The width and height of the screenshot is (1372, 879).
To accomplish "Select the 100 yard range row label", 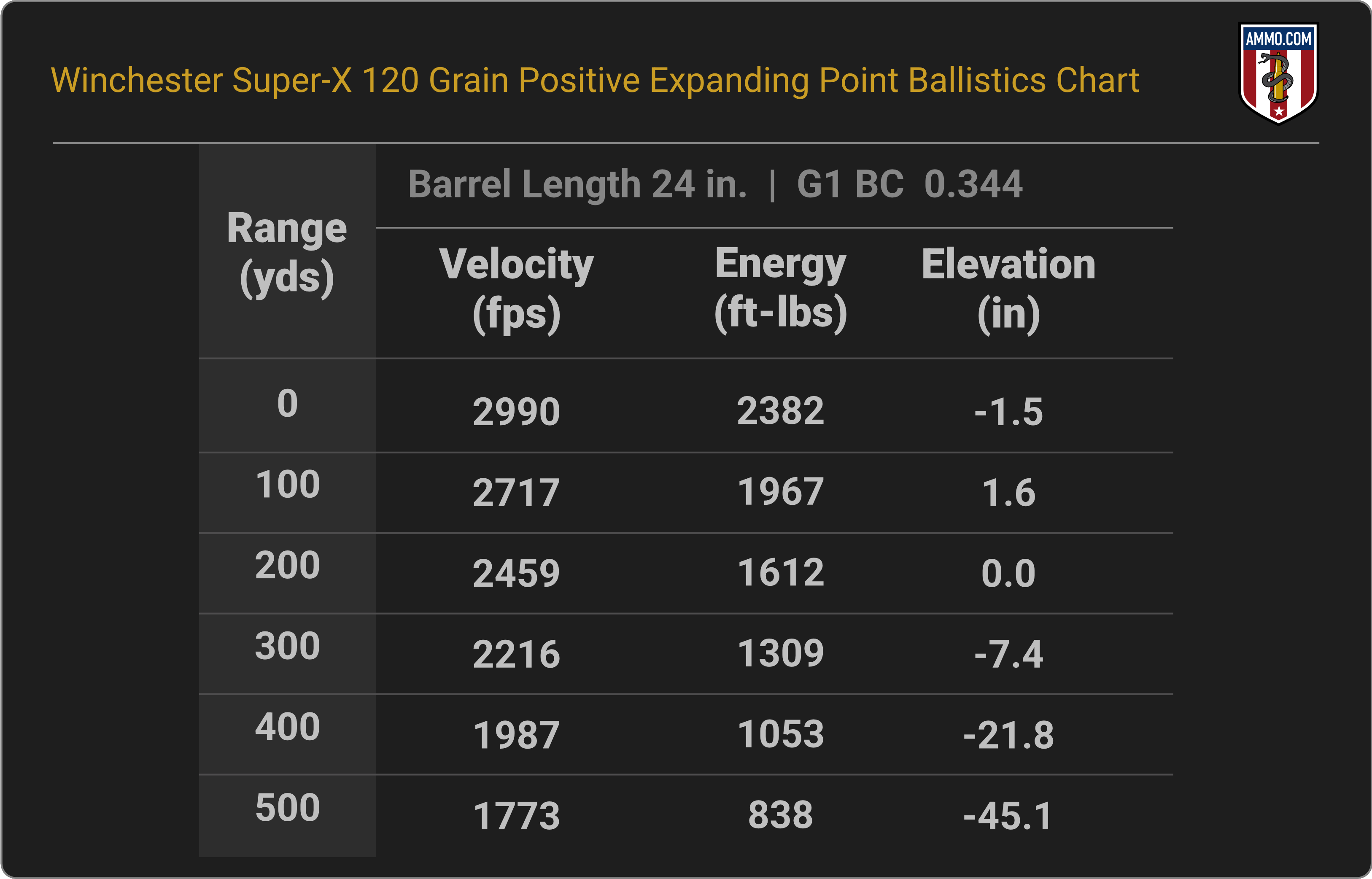I will (x=287, y=485).
